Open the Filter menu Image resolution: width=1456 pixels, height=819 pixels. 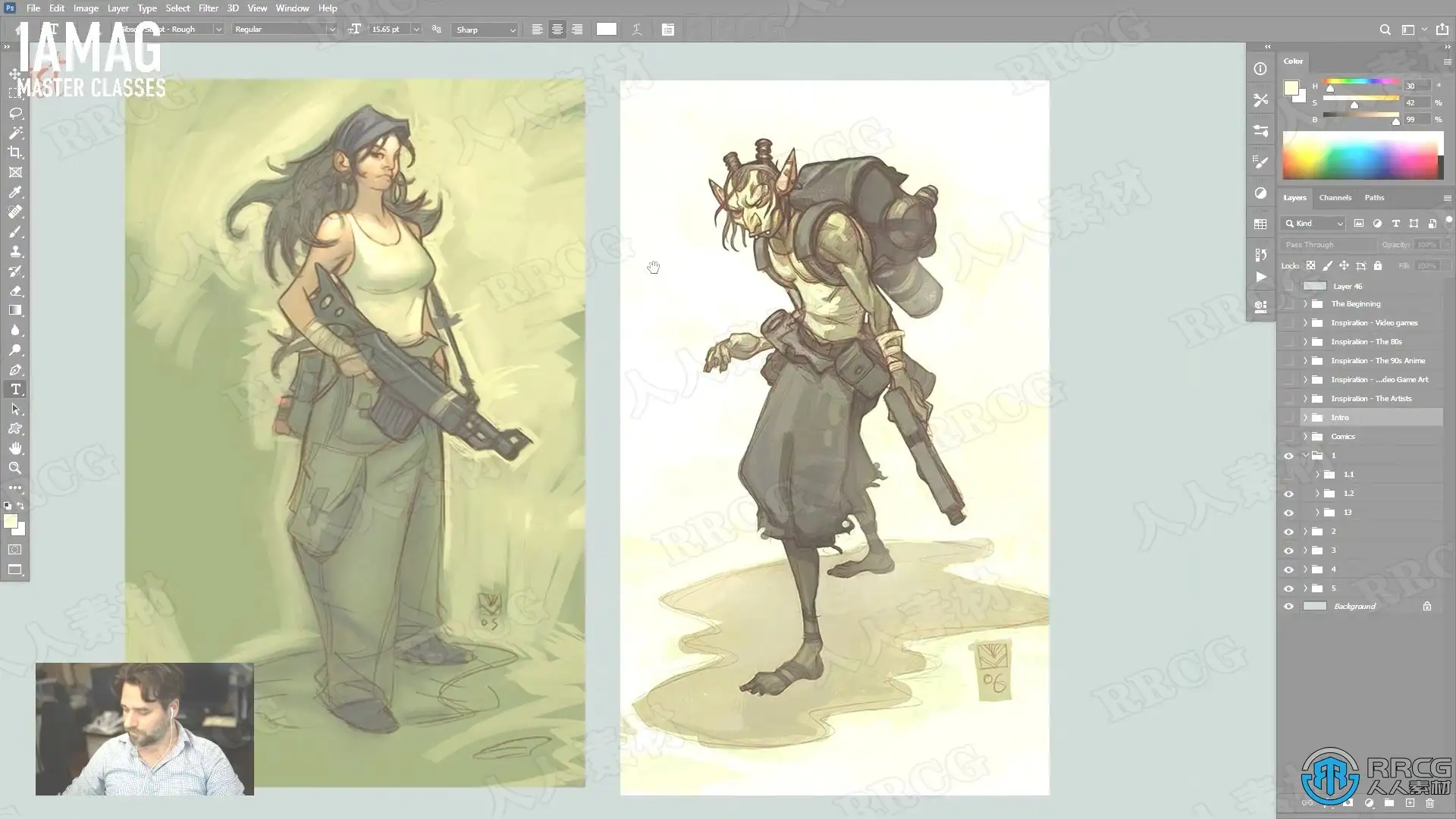(208, 8)
